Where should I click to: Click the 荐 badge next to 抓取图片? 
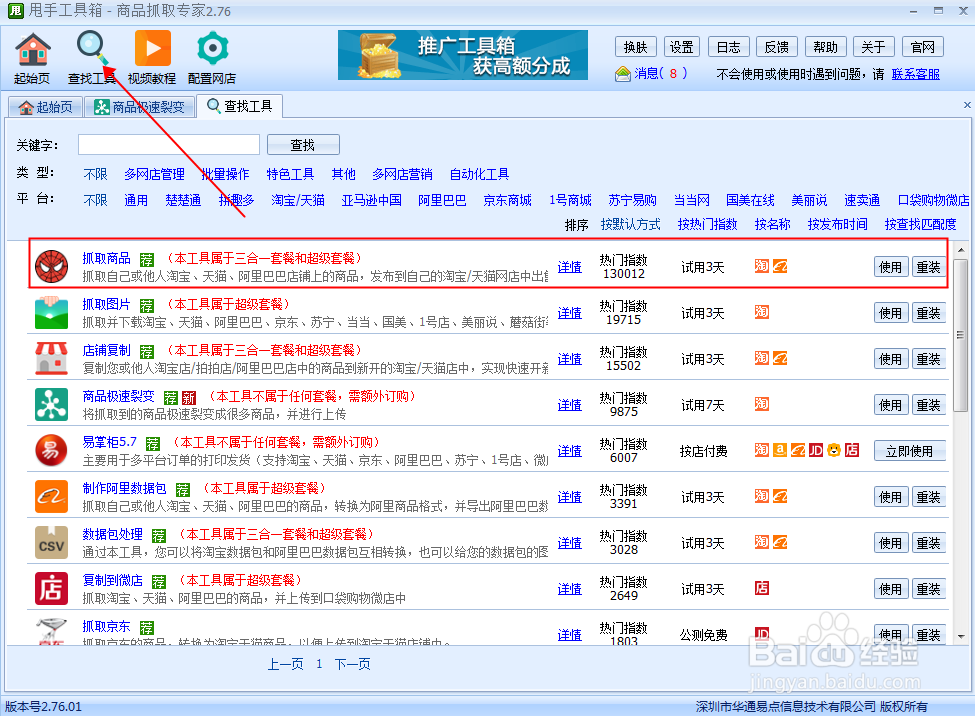[147, 305]
